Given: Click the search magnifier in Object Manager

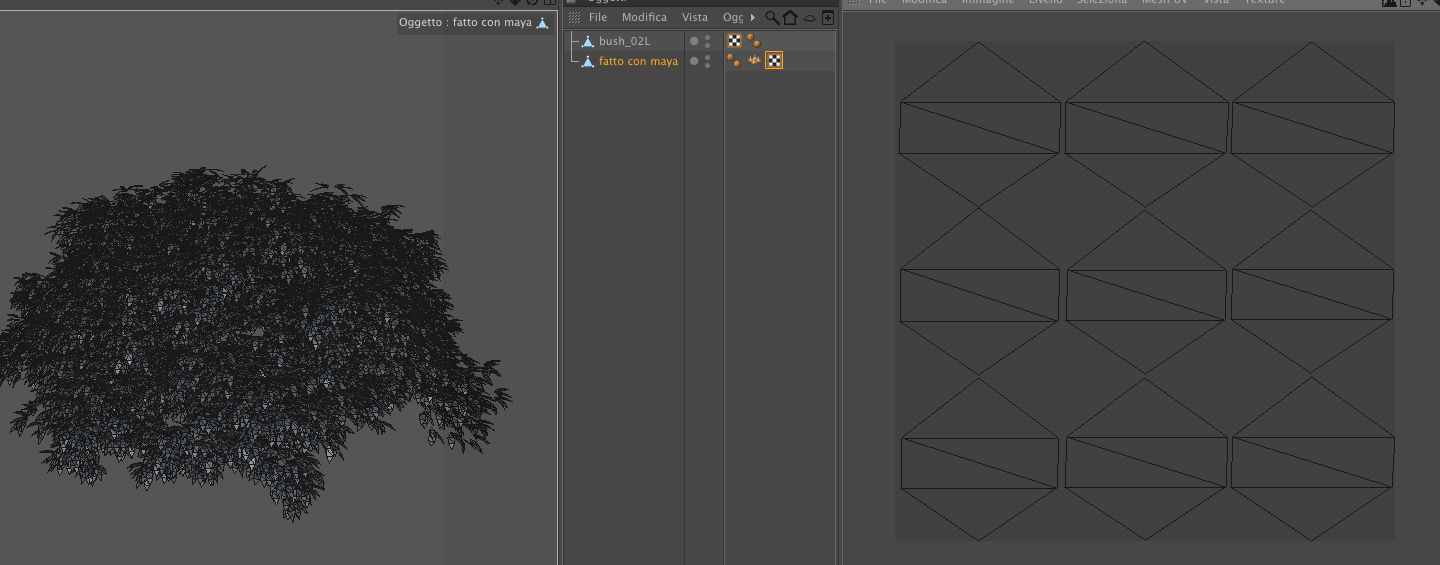Looking at the screenshot, I should pyautogui.click(x=772, y=17).
